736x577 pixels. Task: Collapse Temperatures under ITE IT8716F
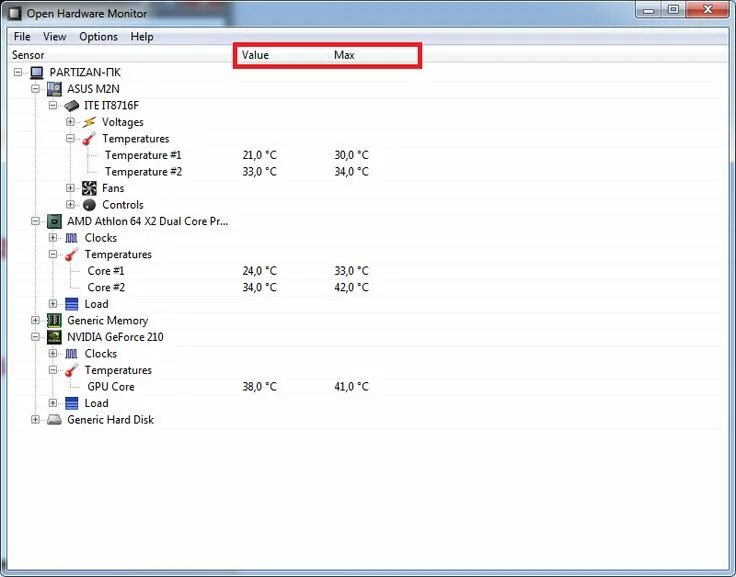point(70,138)
